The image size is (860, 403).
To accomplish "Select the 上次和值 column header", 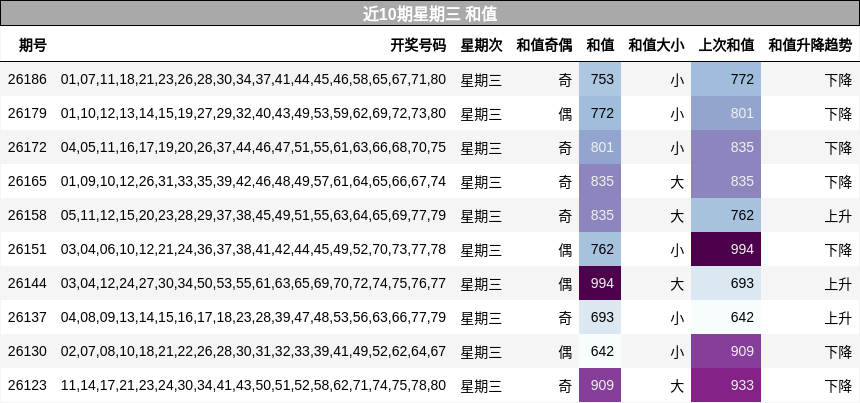I will tap(726, 45).
